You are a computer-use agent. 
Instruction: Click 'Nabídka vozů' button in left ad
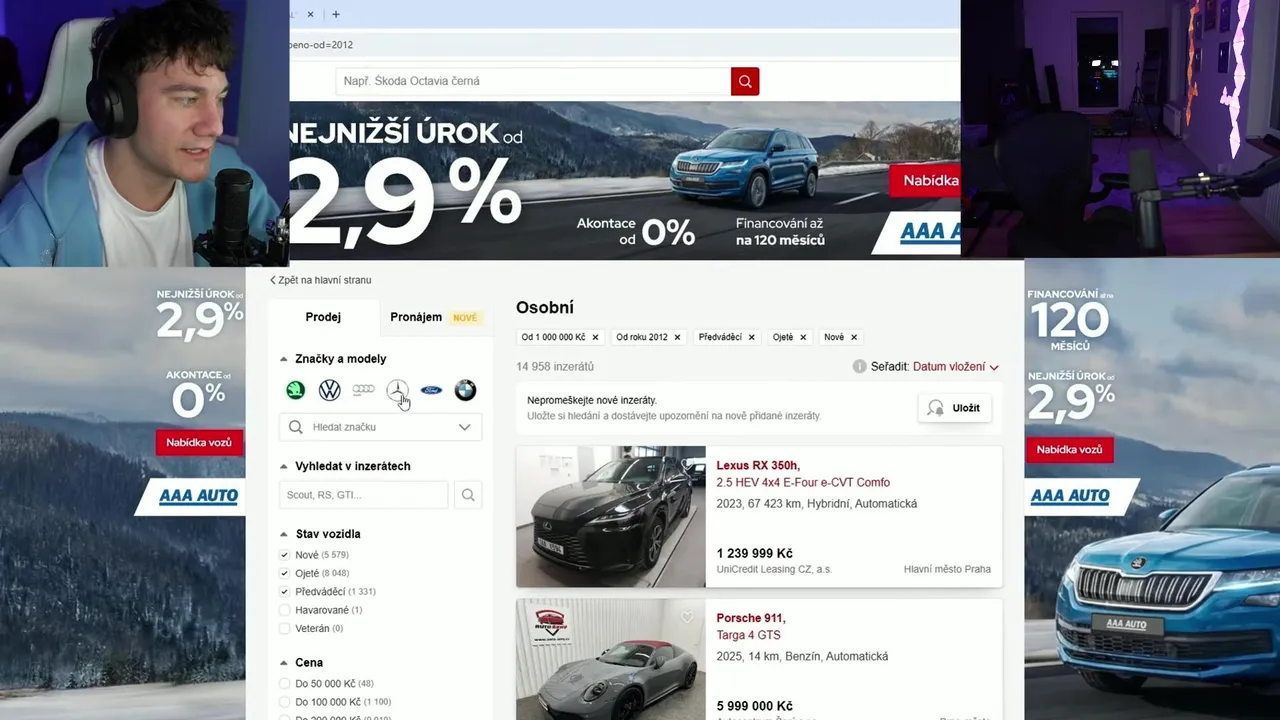pyautogui.click(x=199, y=442)
